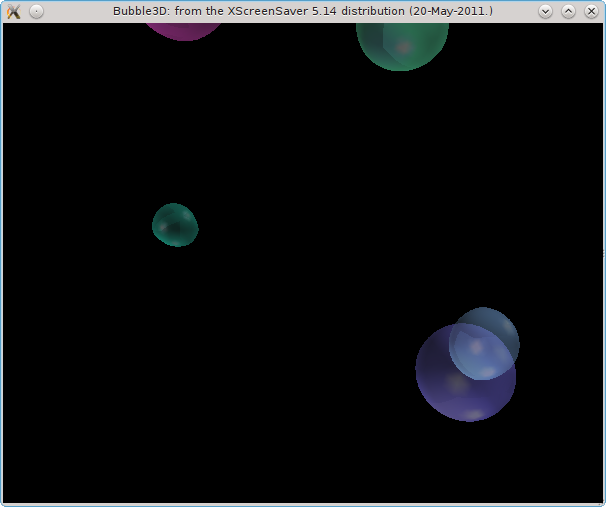
Task: Close the Bubble3D window
Action: tap(590, 11)
